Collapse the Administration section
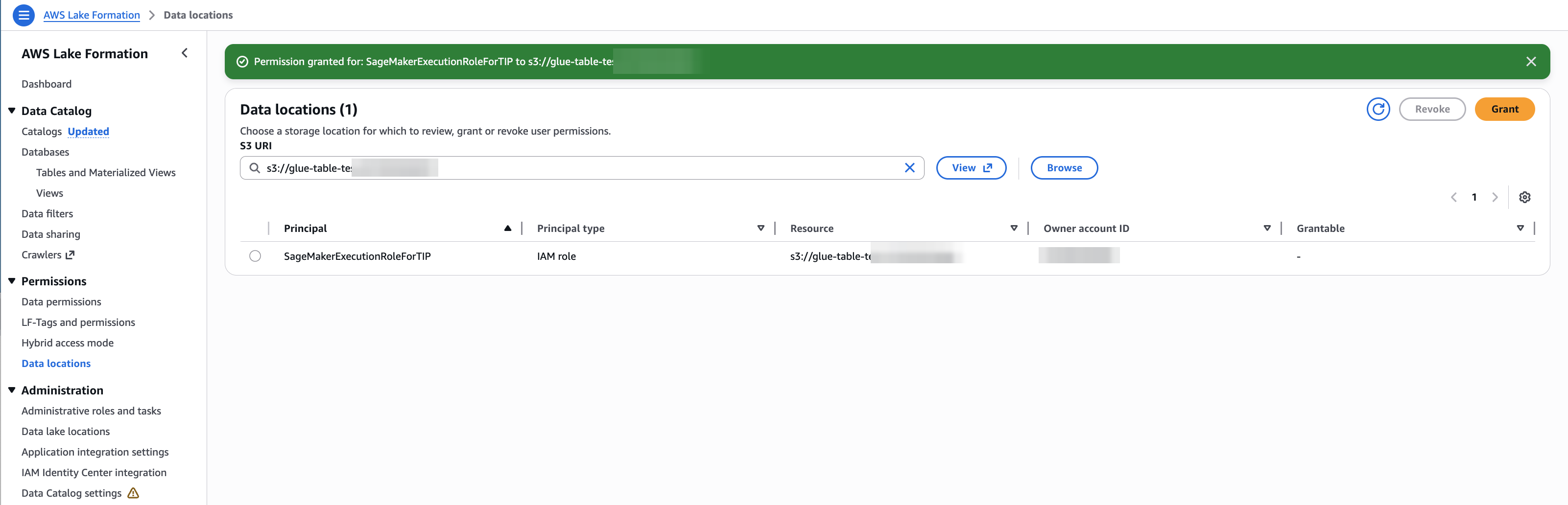1568x505 pixels. 12,390
